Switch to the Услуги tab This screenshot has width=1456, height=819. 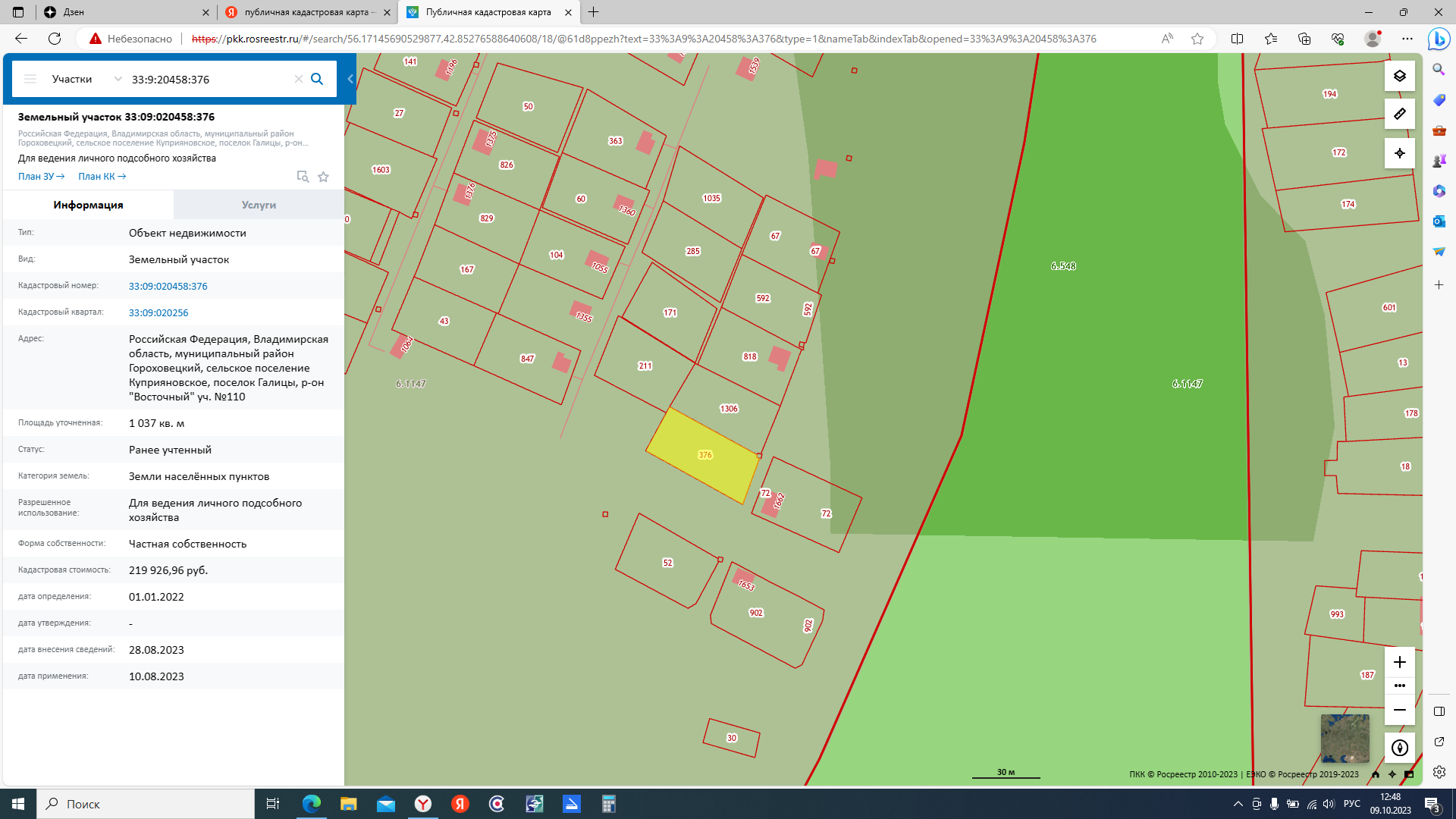(259, 205)
